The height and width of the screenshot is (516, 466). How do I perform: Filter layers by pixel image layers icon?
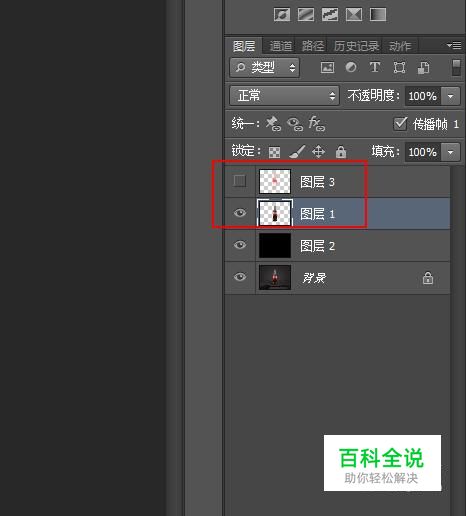[327, 68]
